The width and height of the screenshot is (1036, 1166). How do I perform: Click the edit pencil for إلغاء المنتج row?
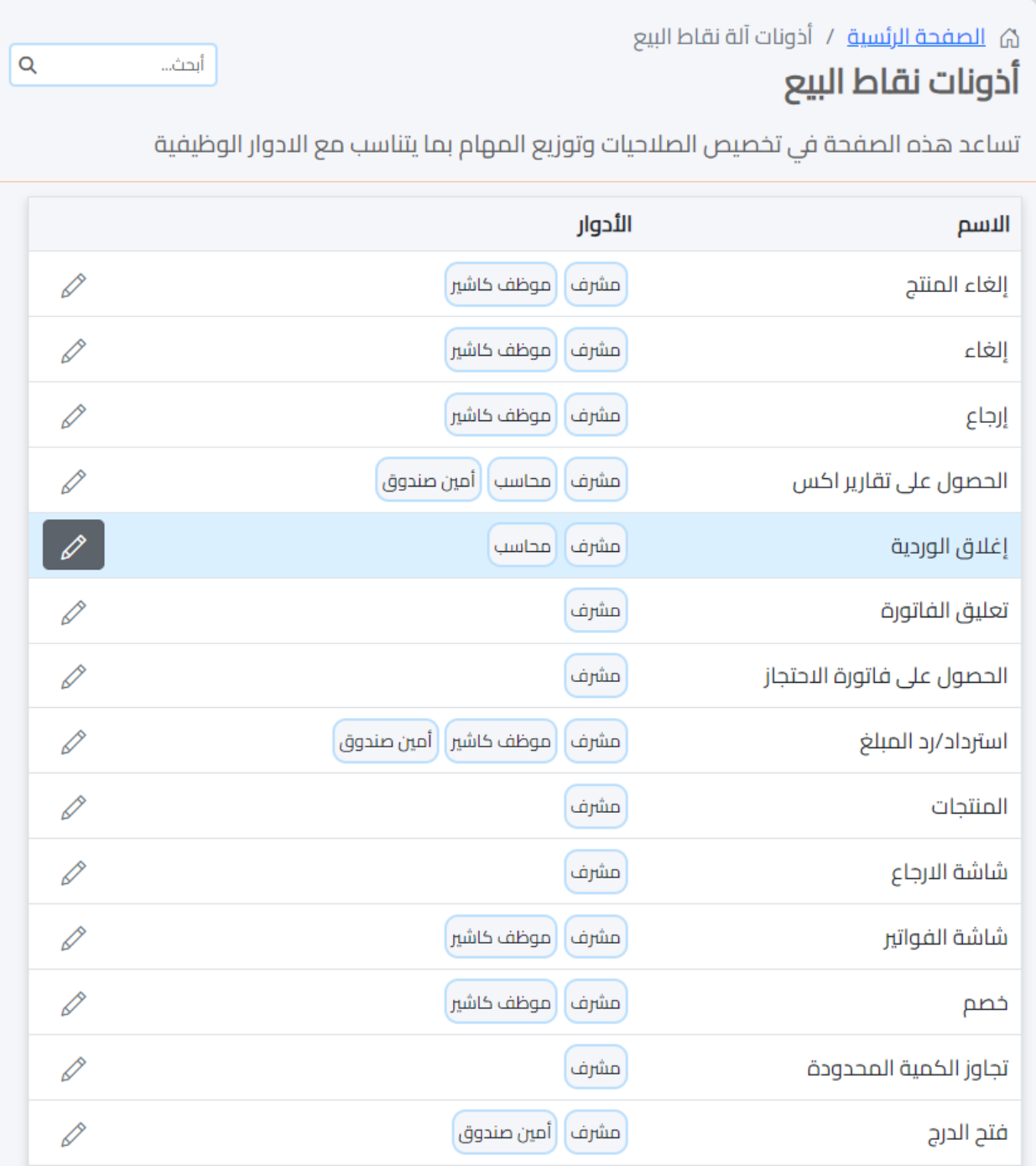(74, 285)
